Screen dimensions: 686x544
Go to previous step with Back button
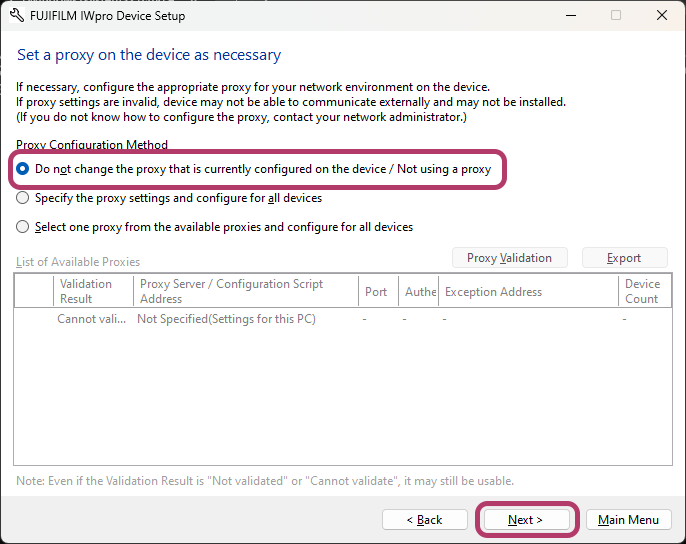(424, 519)
